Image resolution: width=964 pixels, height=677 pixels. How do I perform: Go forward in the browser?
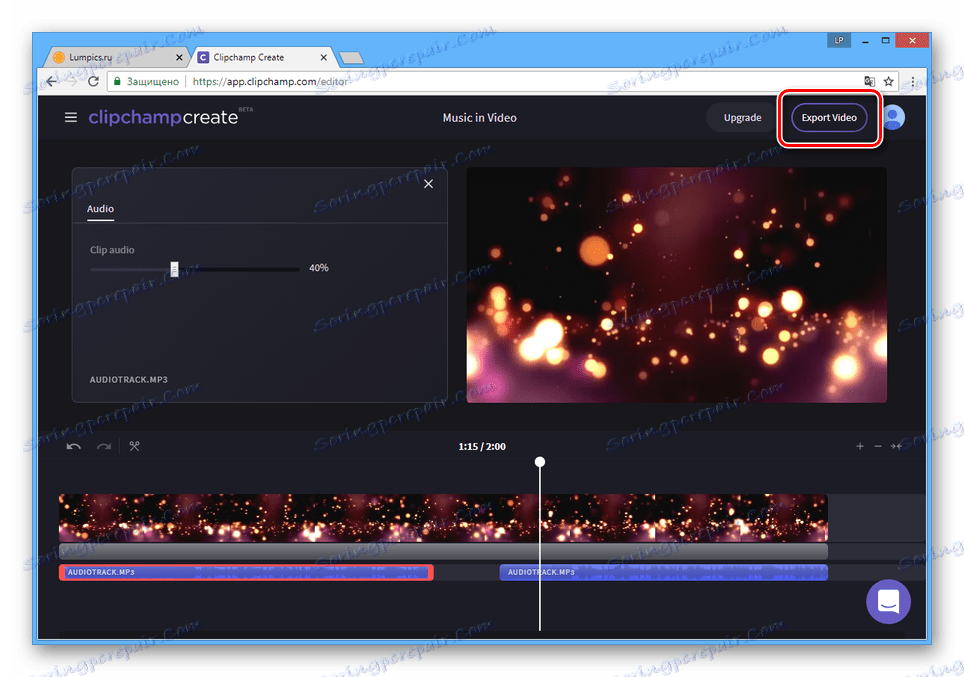point(73,81)
